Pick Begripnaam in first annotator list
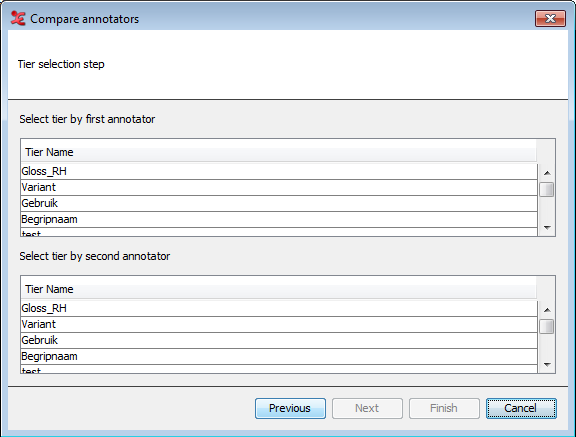The image size is (576, 437). [279, 220]
